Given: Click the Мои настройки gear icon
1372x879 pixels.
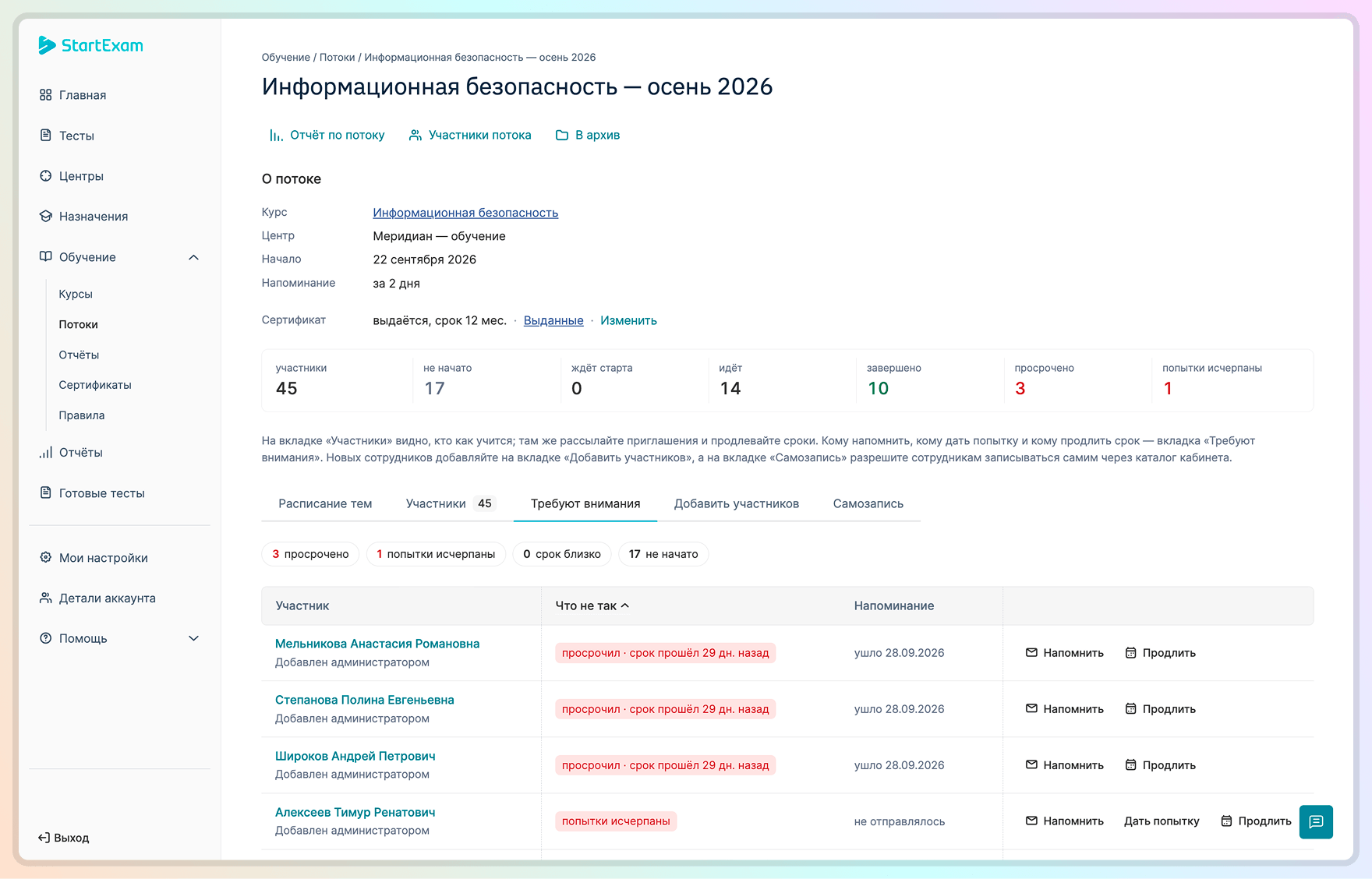Looking at the screenshot, I should coord(46,558).
